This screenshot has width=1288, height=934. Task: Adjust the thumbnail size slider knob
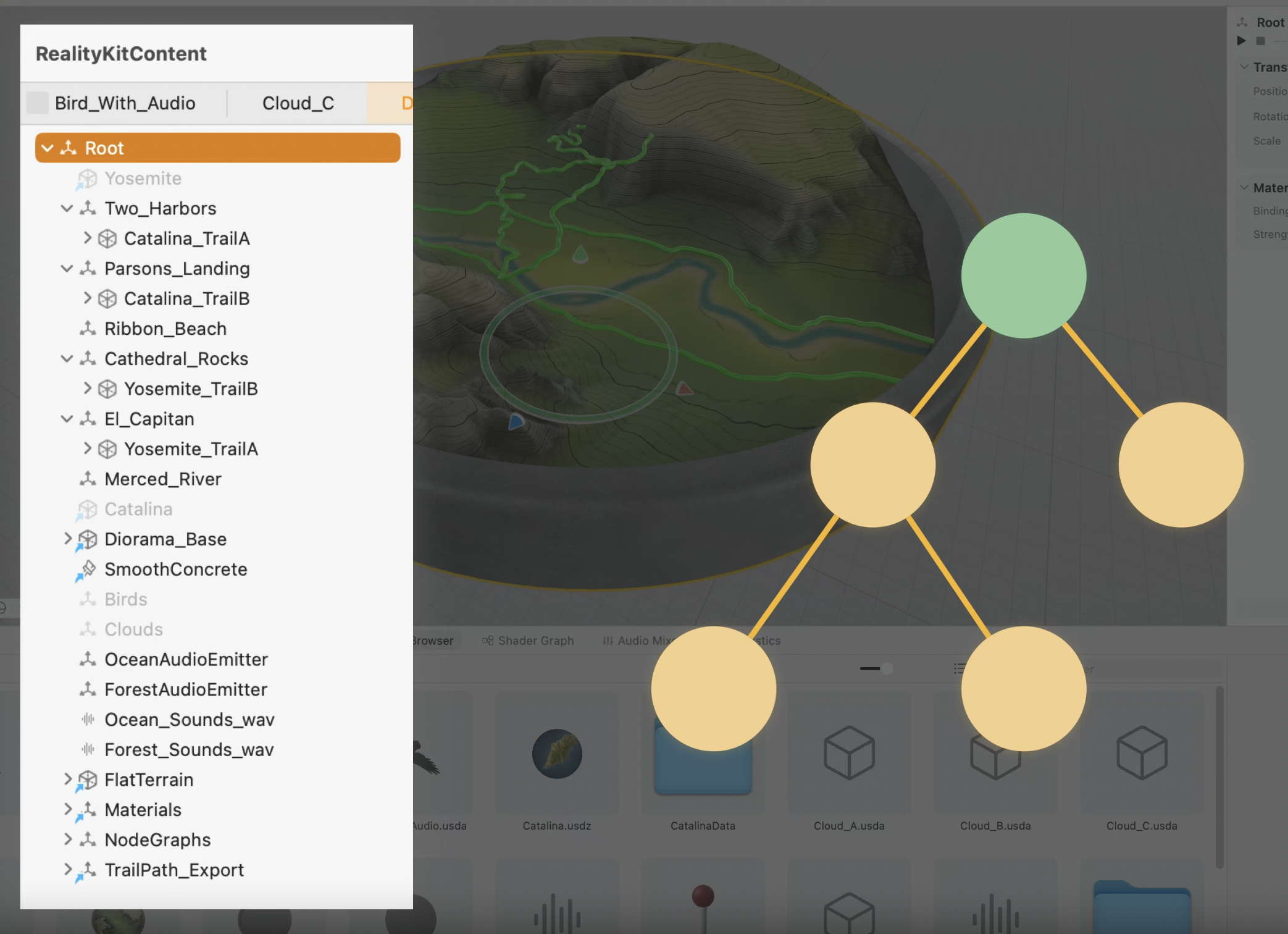(887, 668)
